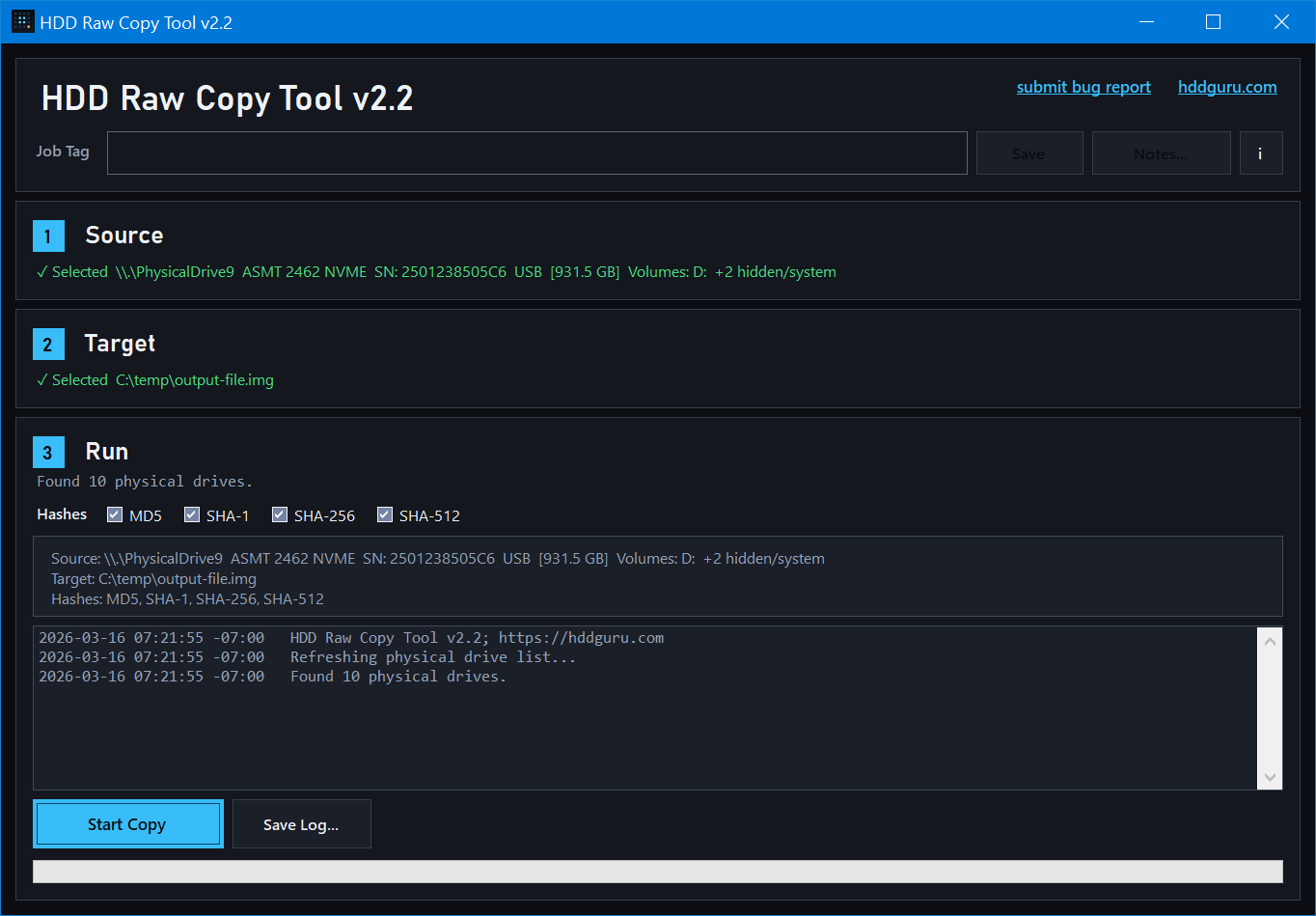
Task: Open the Save Log dialog
Action: [x=301, y=823]
